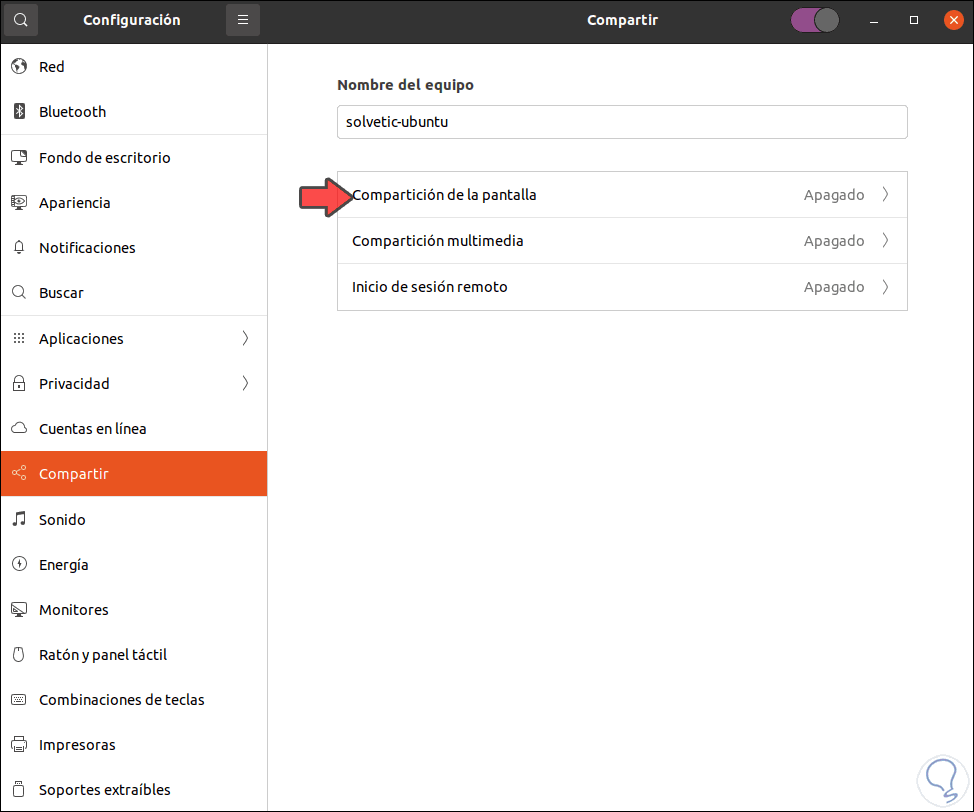Expand the Privacidad submenu chevron

coord(245,384)
